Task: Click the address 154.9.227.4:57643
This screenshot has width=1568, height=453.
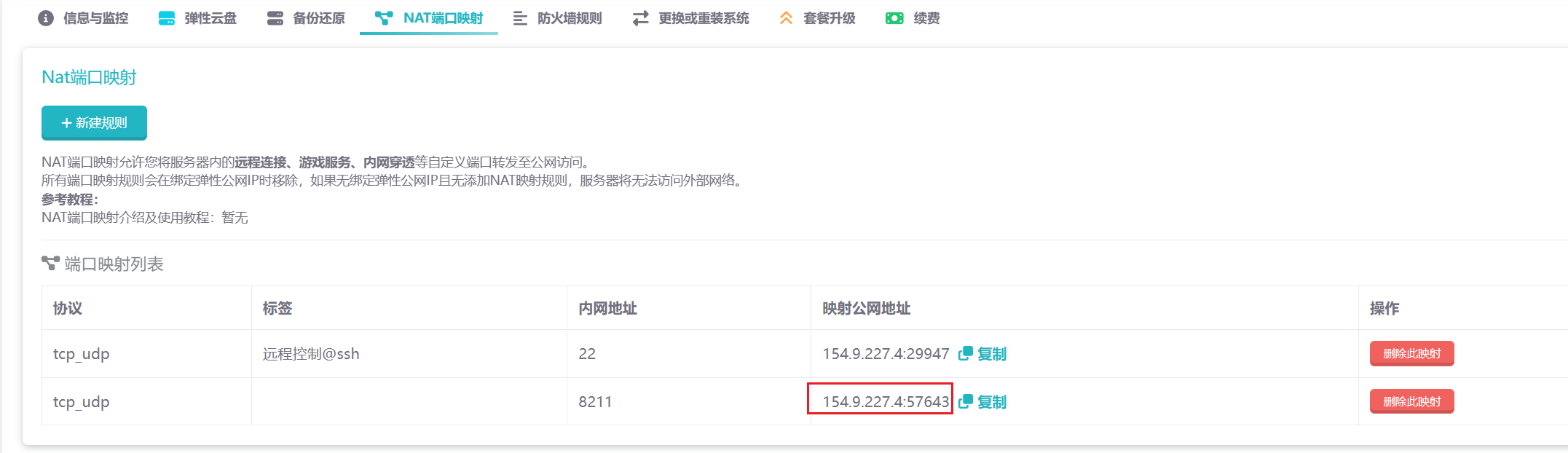Action: click(886, 402)
